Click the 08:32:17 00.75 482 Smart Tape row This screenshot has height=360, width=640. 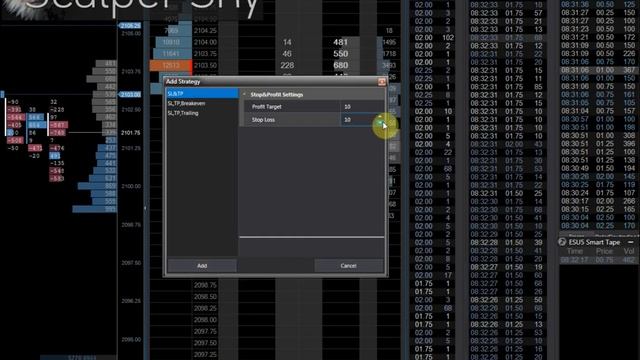[598, 260]
